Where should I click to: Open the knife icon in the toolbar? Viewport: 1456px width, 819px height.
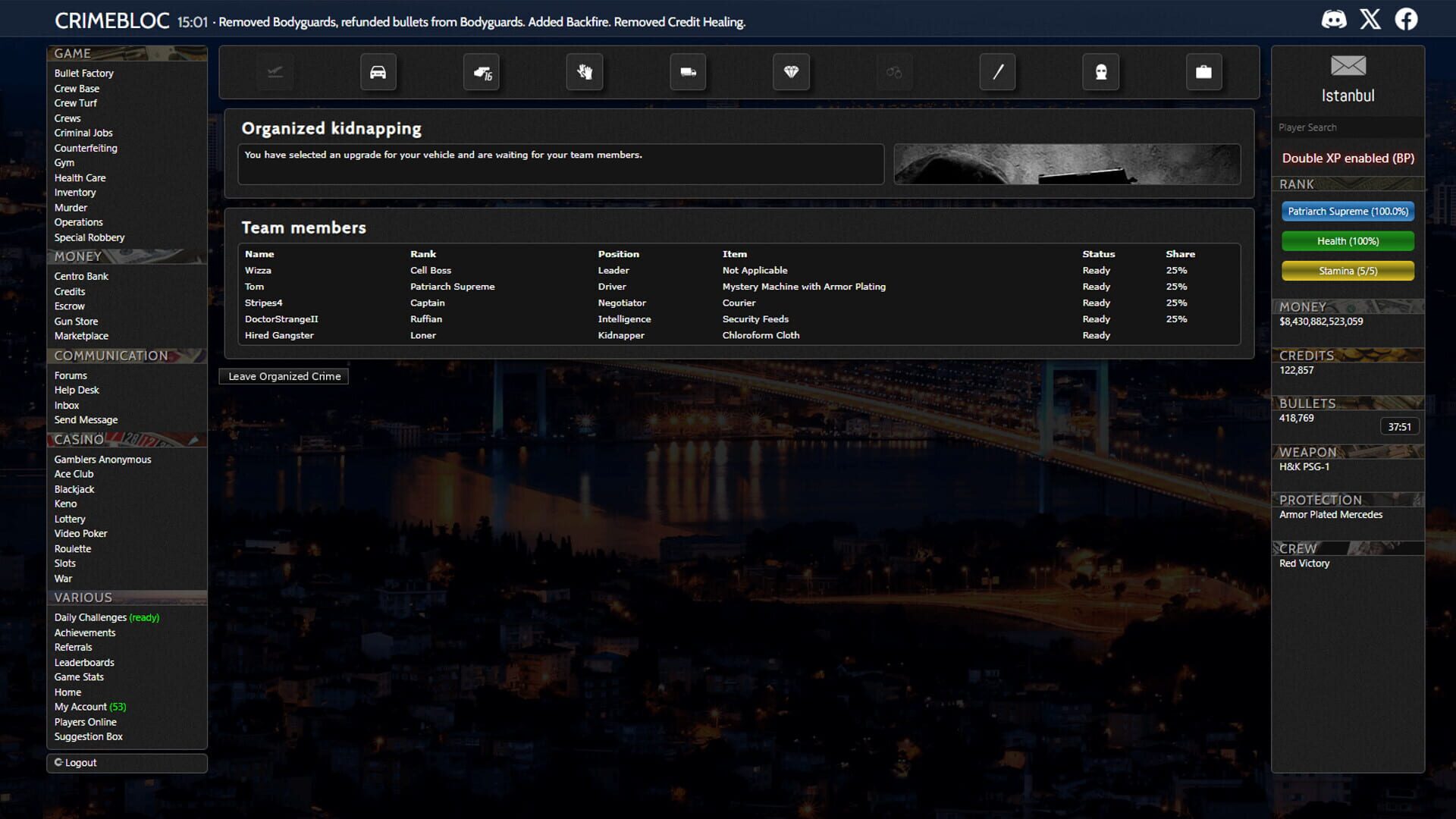pyautogui.click(x=998, y=72)
